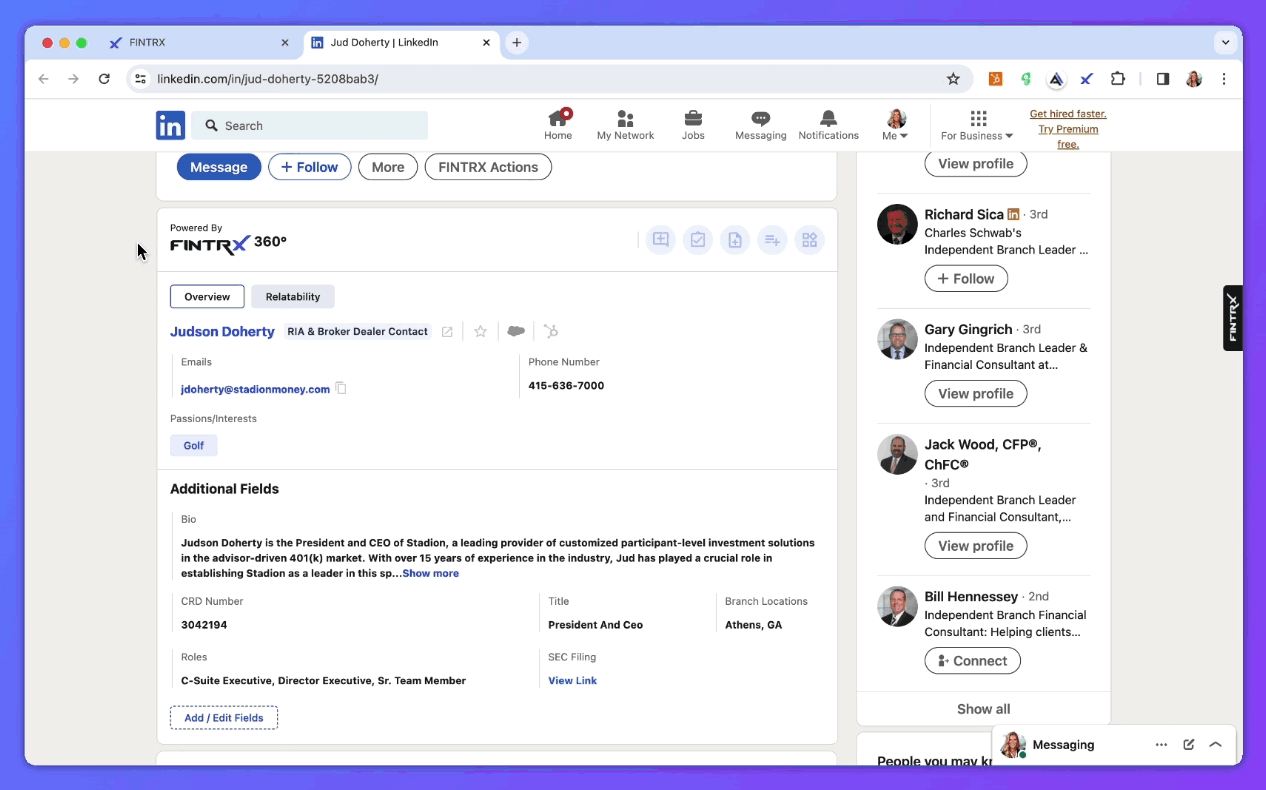Viewport: 1266px width, 790px height.
Task: Open the Notifications bell
Action: pos(828,125)
